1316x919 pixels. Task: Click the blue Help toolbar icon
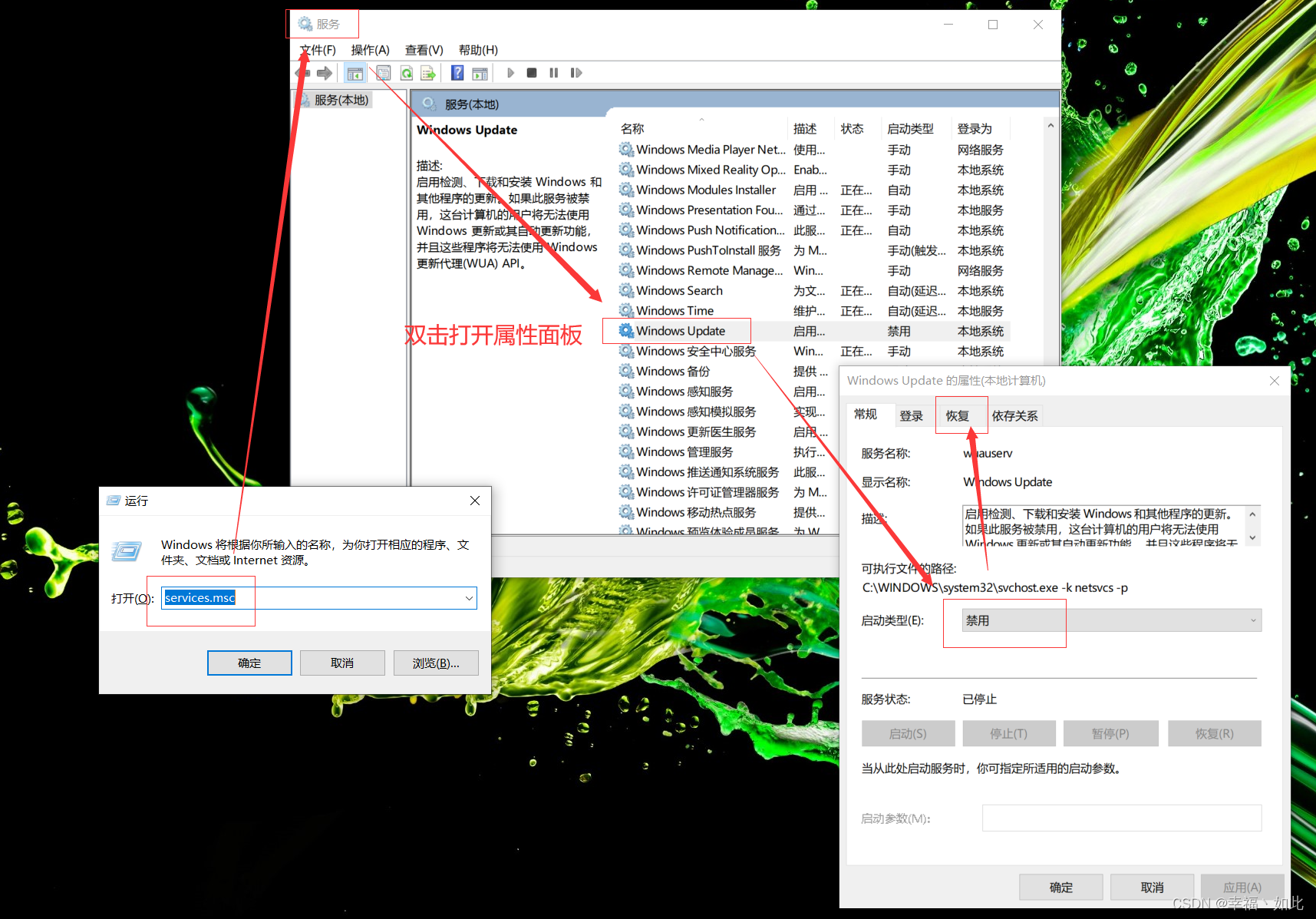tap(457, 73)
